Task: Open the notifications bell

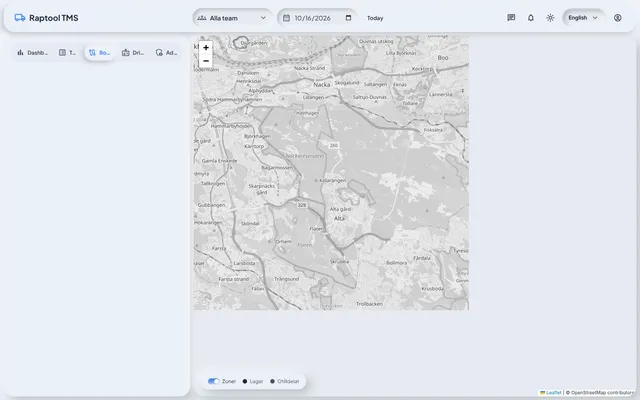Action: [531, 18]
